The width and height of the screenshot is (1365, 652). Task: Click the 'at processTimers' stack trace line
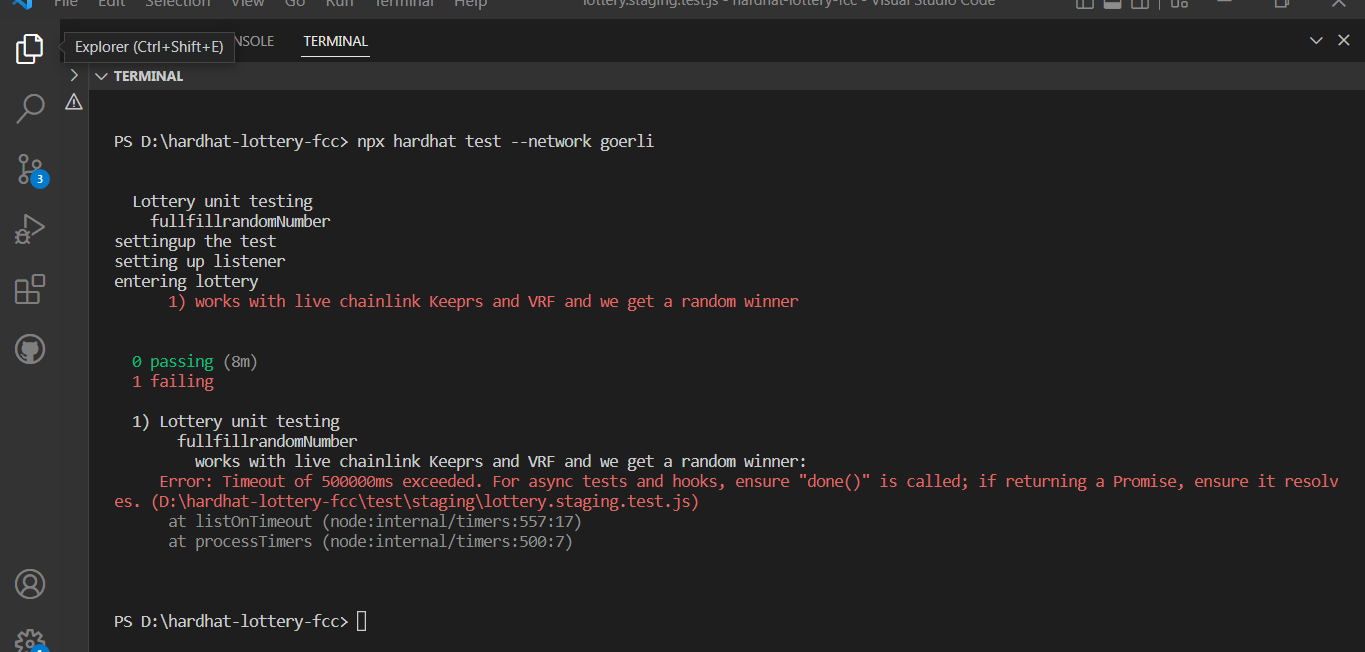[x=371, y=542]
